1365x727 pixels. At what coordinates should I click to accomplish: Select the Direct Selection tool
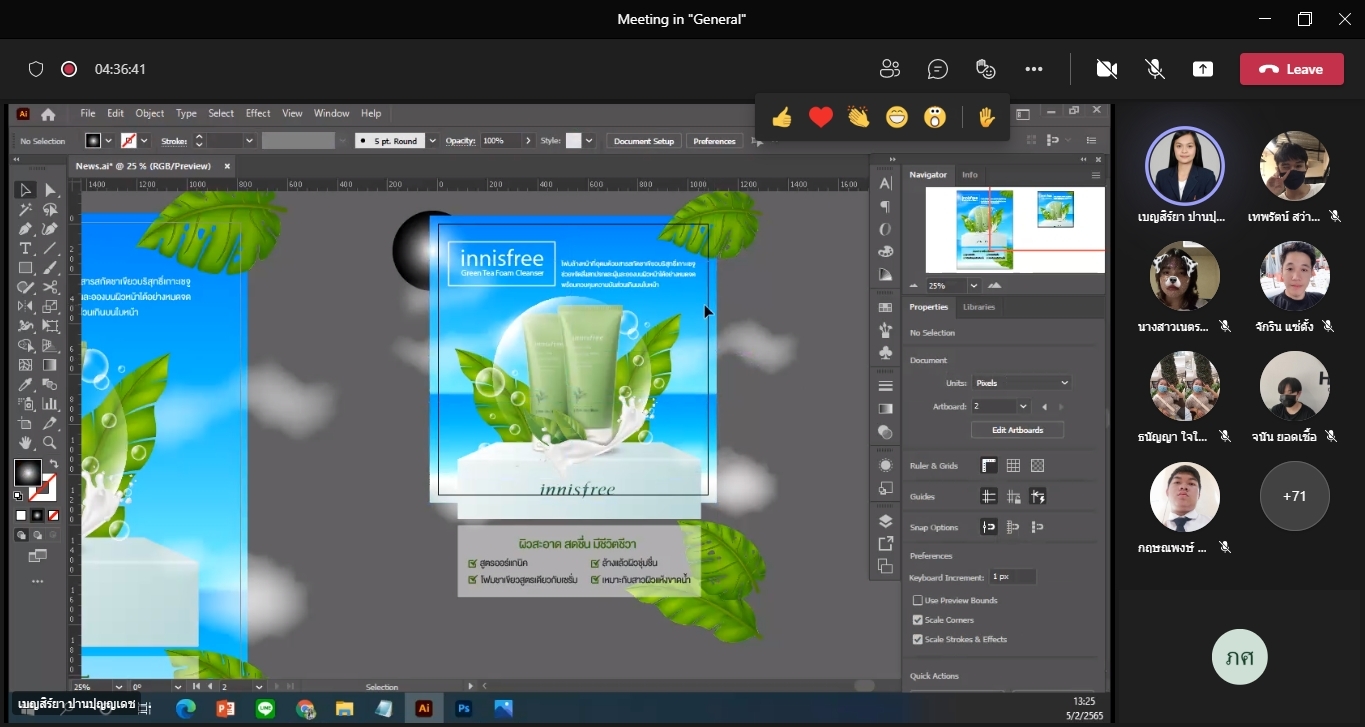click(50, 190)
